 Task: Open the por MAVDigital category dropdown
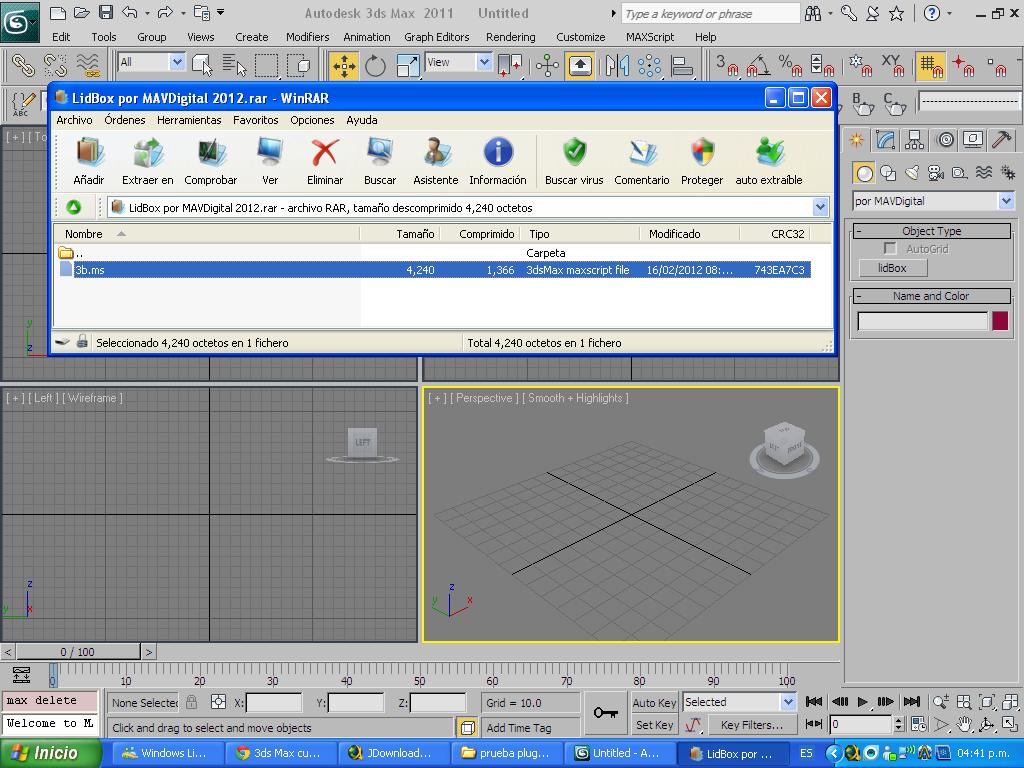point(1006,201)
